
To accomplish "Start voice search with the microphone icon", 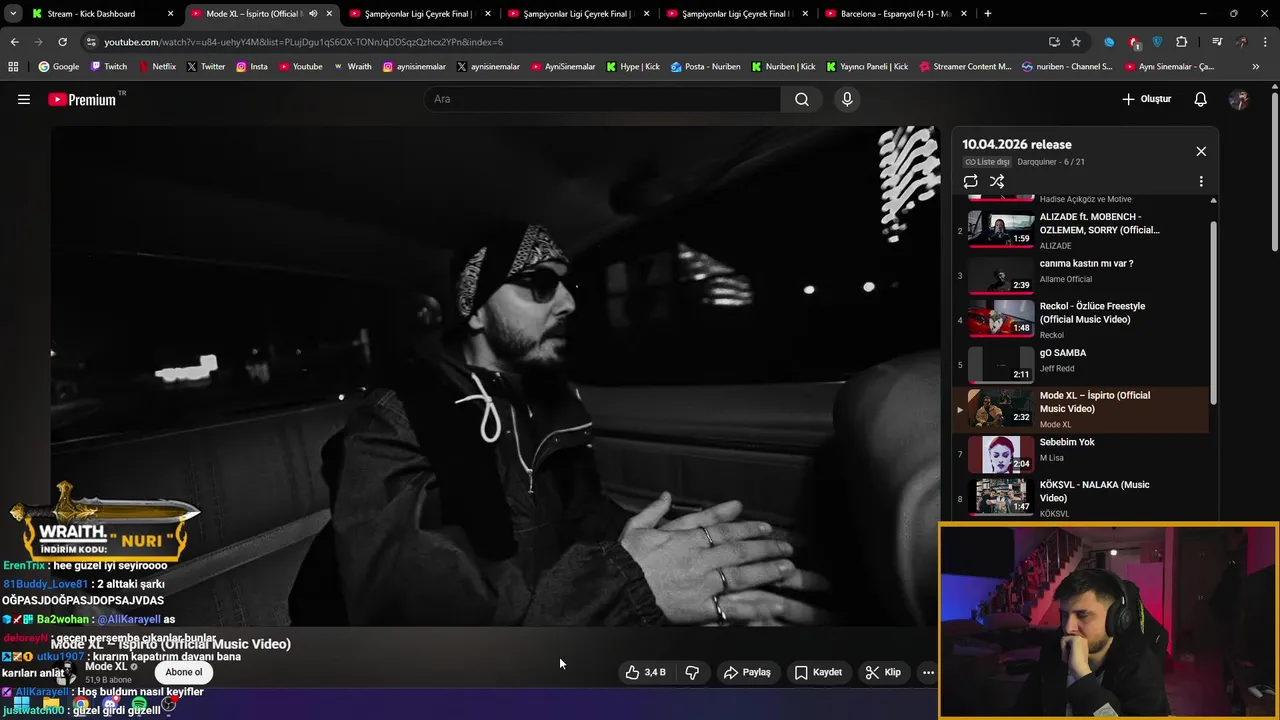I will [x=847, y=99].
